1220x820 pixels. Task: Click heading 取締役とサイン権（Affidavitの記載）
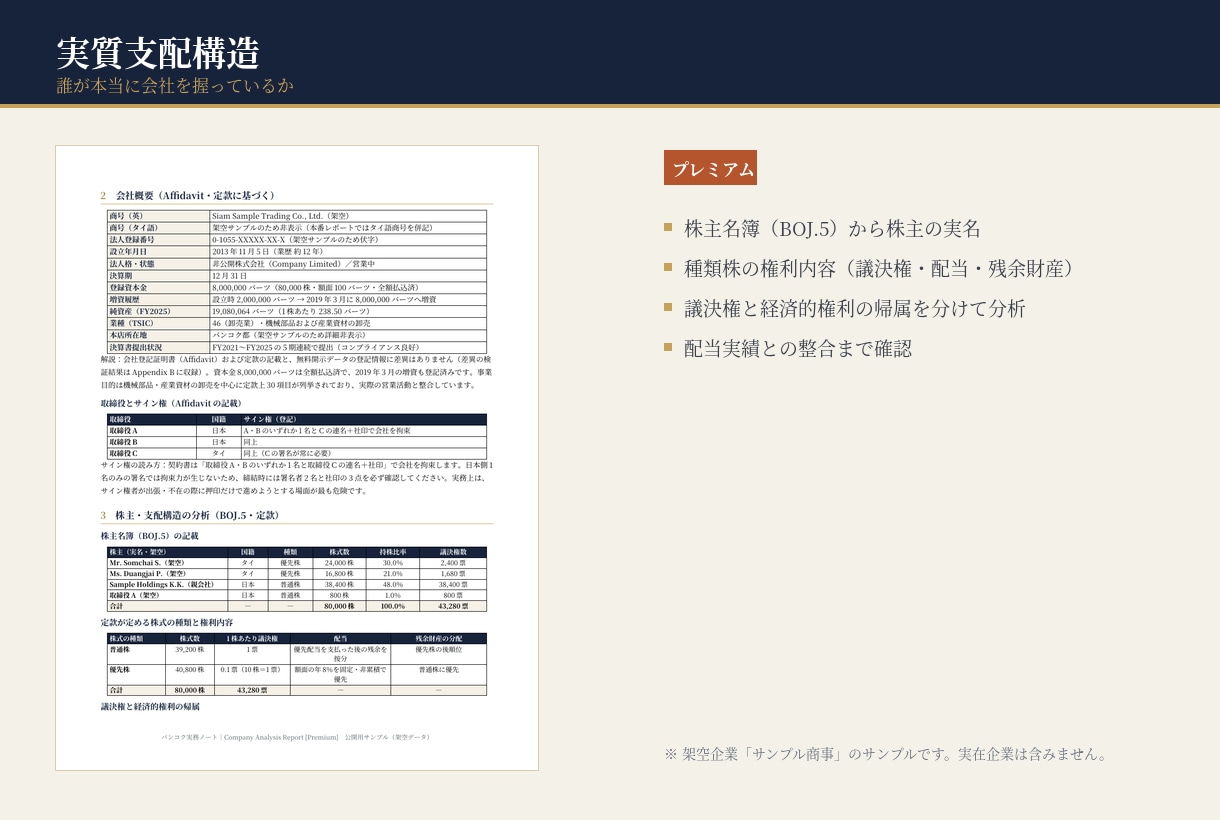coord(171,403)
